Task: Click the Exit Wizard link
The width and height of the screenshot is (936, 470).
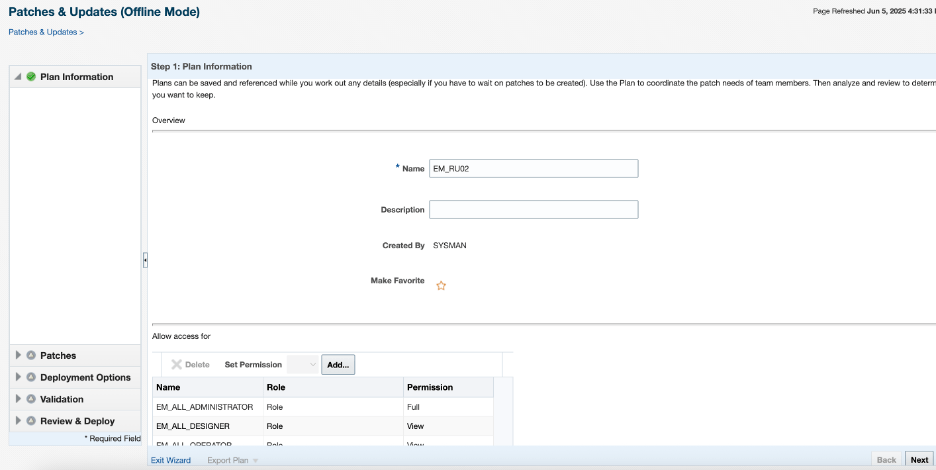Action: [170, 460]
